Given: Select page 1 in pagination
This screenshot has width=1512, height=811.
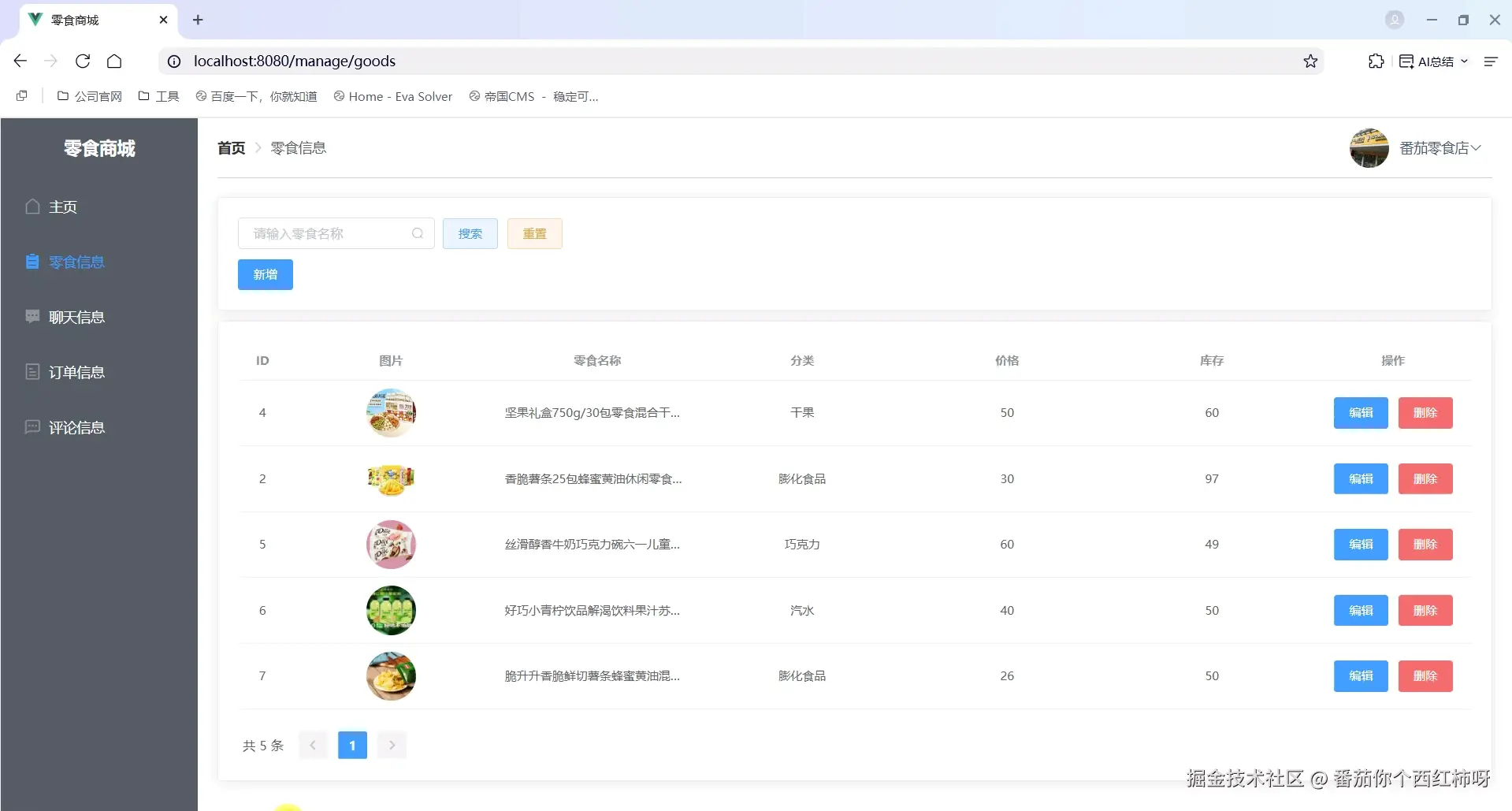Looking at the screenshot, I should (x=351, y=744).
